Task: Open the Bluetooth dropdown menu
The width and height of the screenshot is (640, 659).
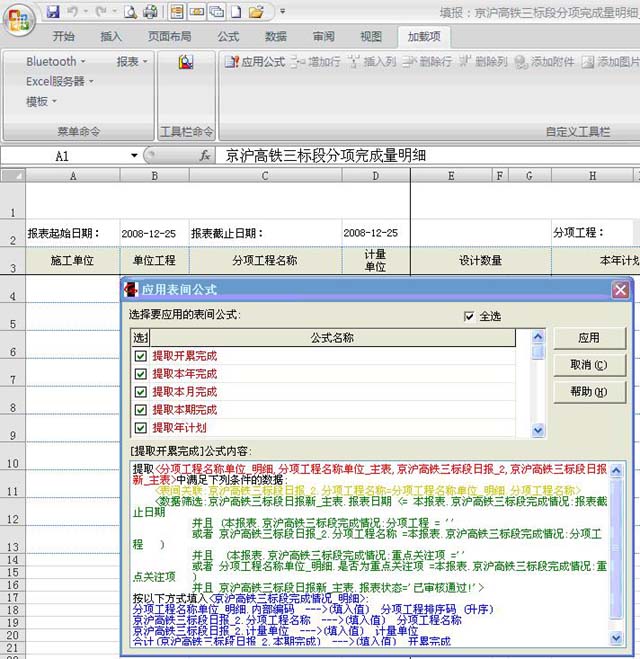Action: [x=56, y=62]
